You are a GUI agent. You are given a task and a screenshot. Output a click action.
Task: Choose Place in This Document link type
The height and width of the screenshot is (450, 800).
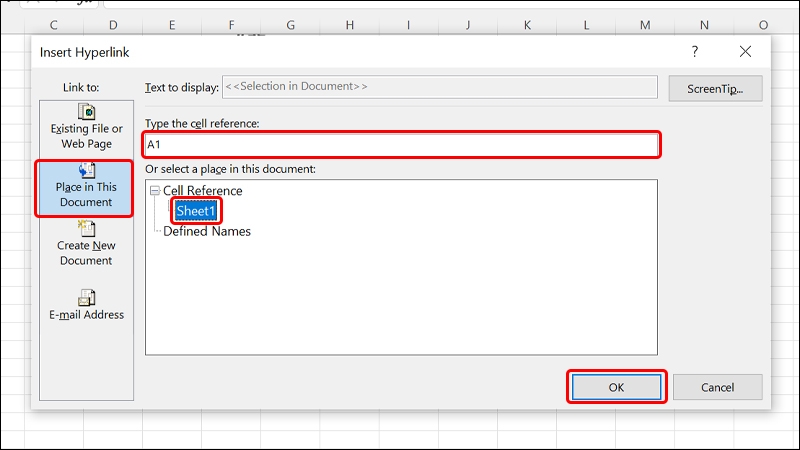pos(86,188)
